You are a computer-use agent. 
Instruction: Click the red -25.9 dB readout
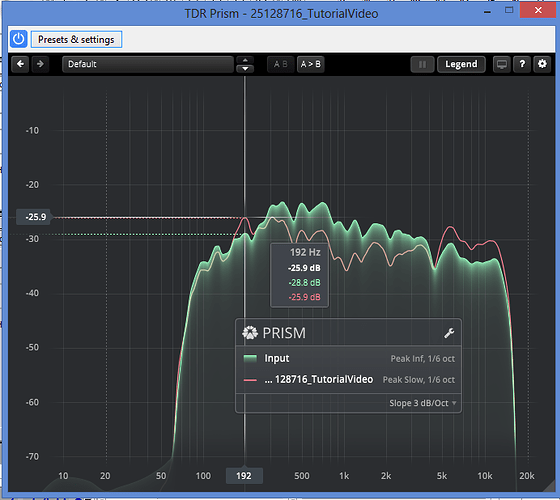(x=305, y=297)
